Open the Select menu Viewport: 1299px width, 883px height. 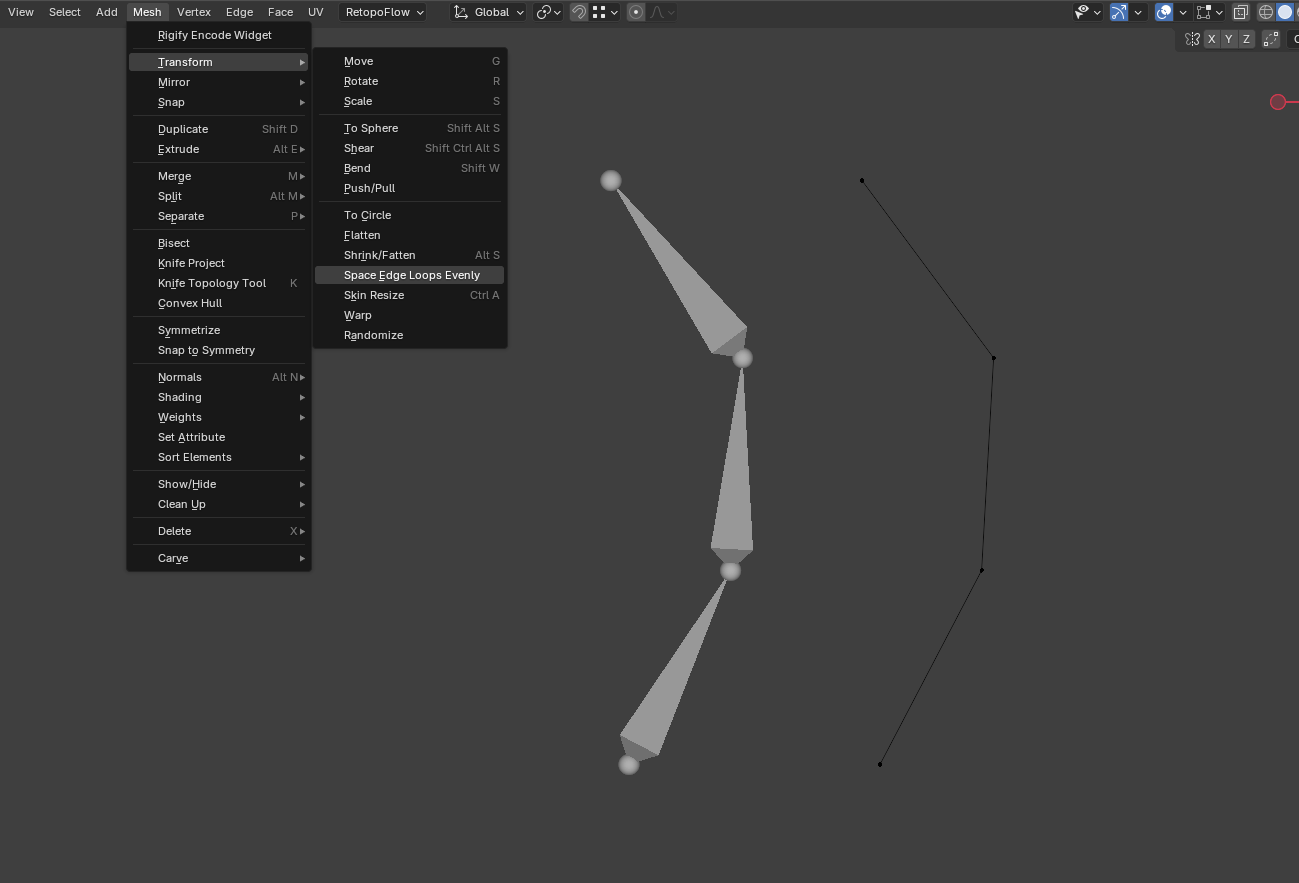65,12
